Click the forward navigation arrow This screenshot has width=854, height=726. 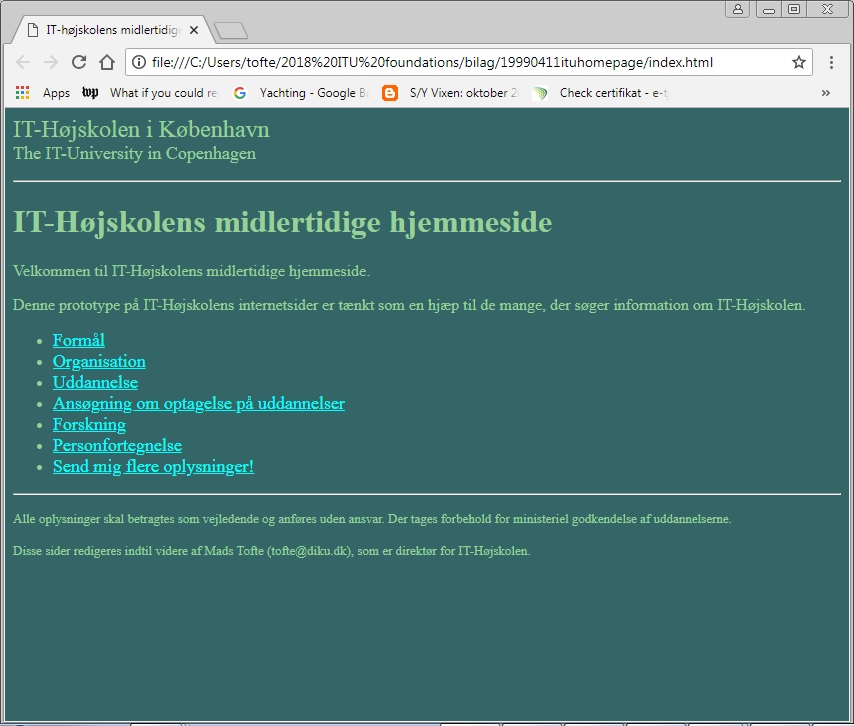(x=51, y=61)
